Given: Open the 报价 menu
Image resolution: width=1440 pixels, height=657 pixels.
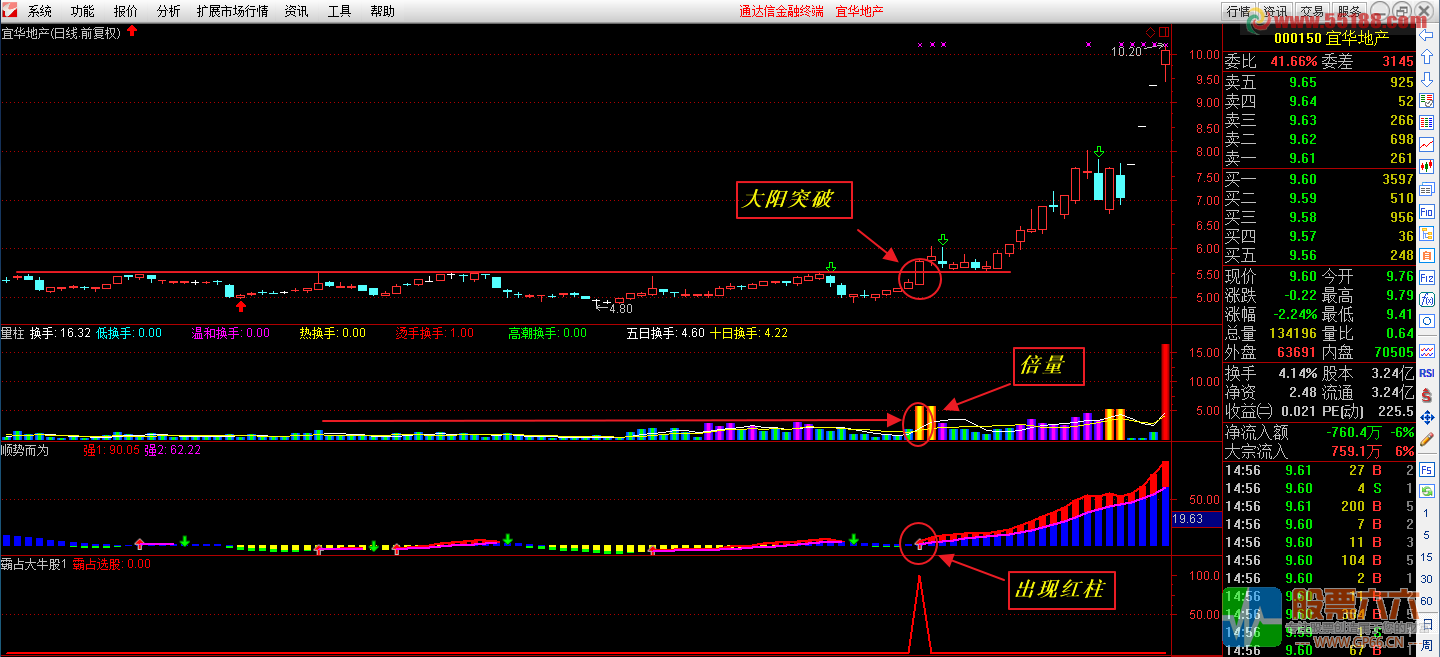Looking at the screenshot, I should click(x=126, y=11).
